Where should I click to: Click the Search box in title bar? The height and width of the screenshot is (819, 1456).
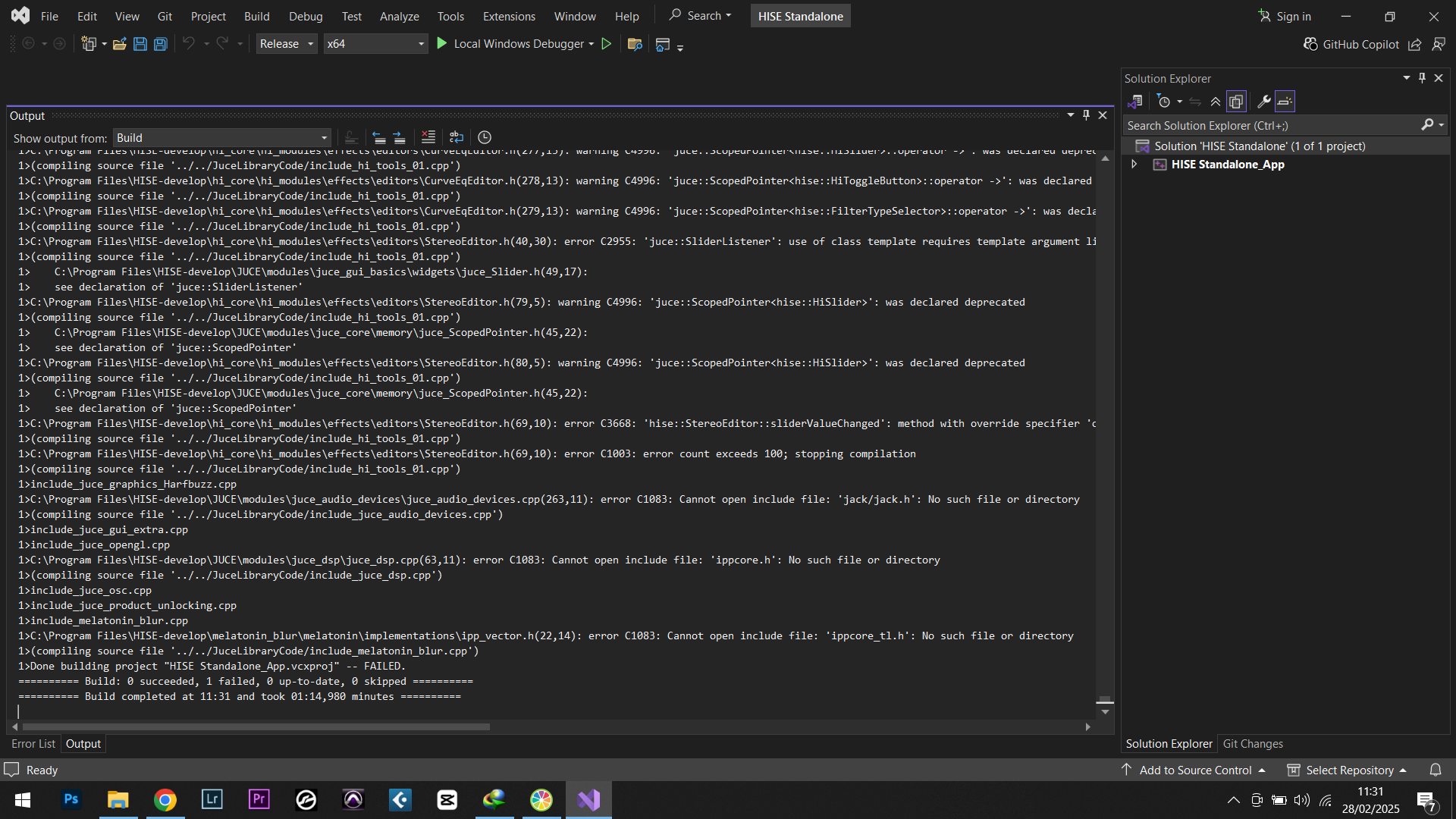pos(700,15)
